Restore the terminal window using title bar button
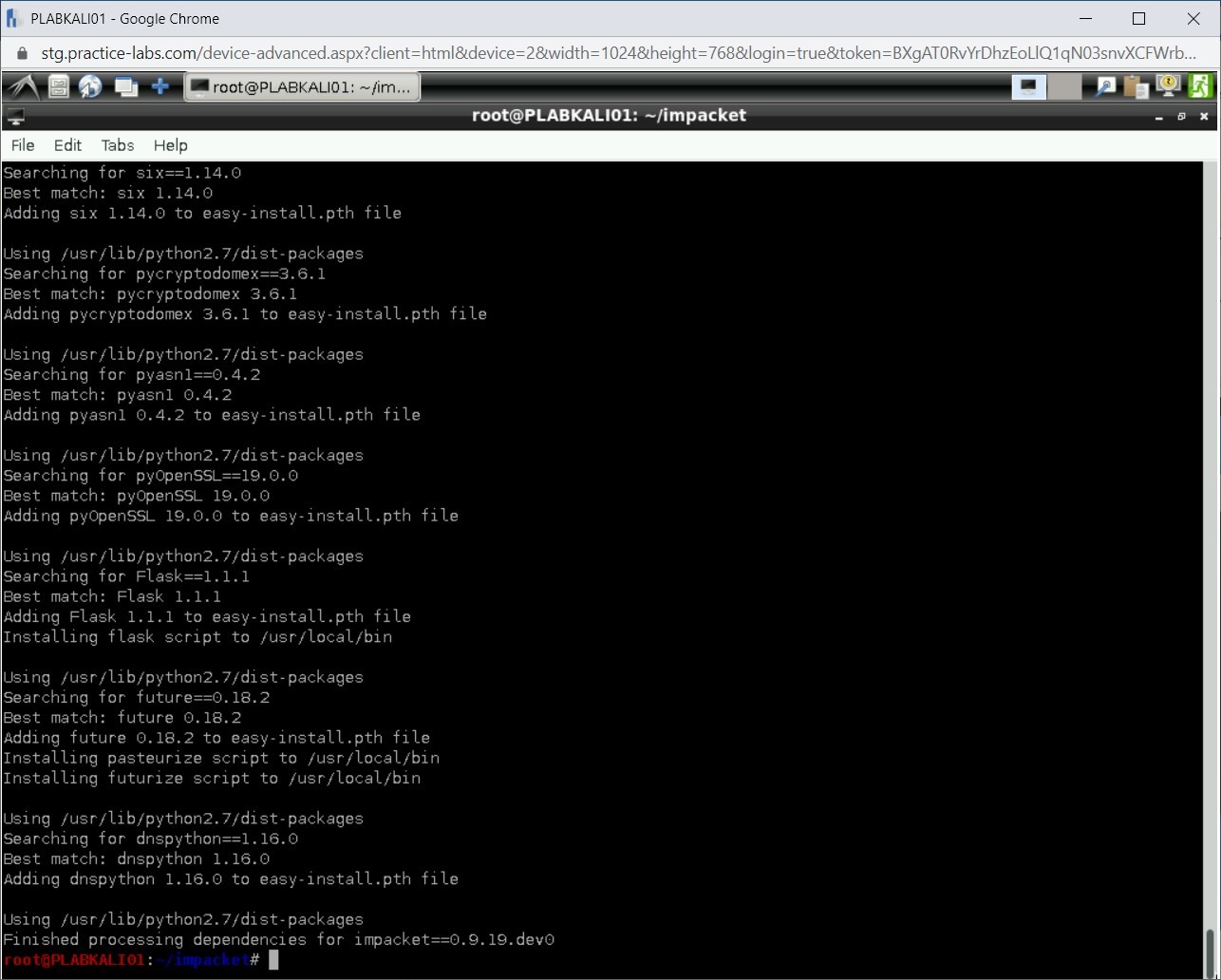Image resolution: width=1221 pixels, height=980 pixels. pyautogui.click(x=1181, y=116)
